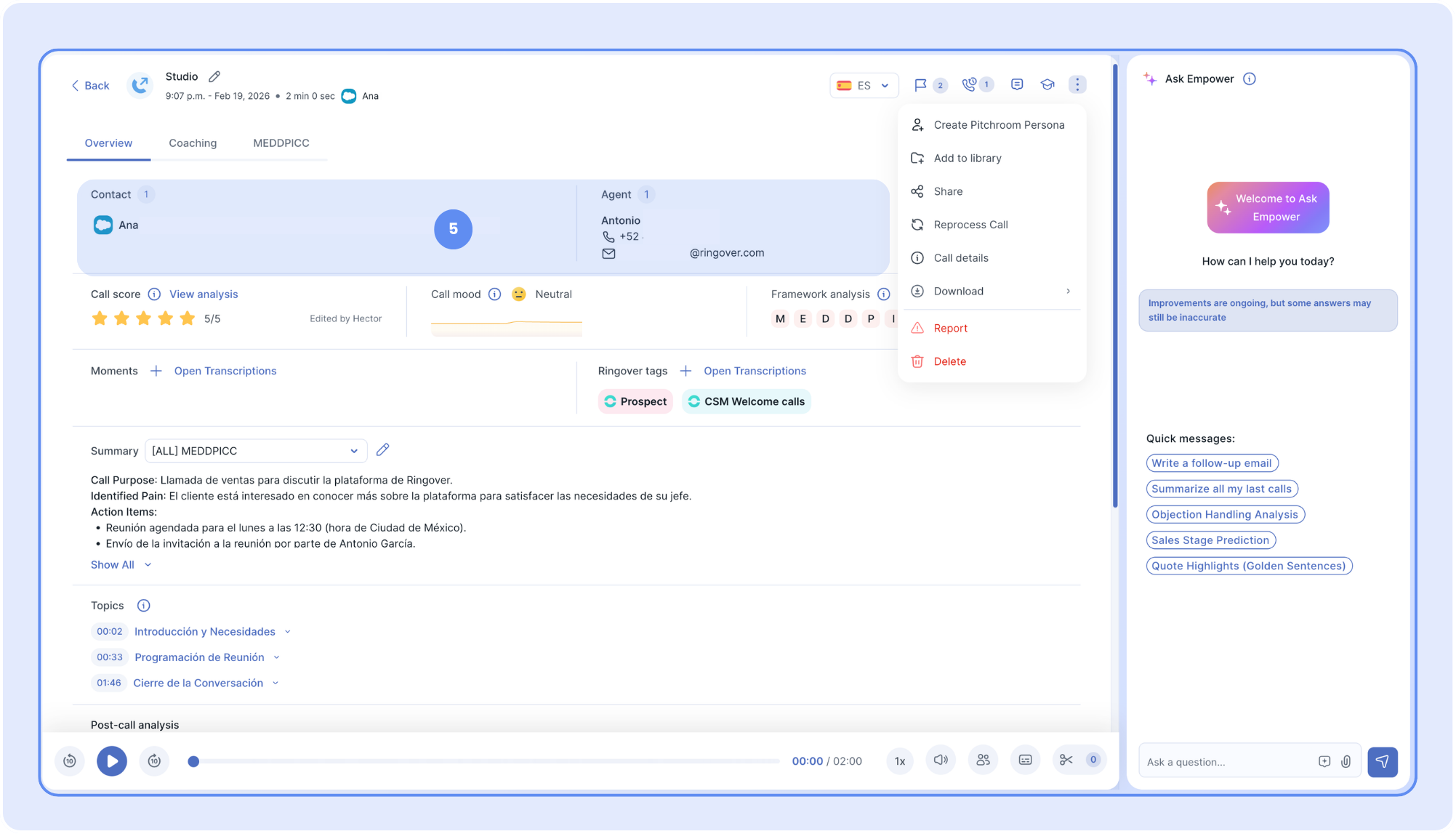Image resolution: width=1456 pixels, height=834 pixels.
Task: Select Reprocess Call from the menu
Action: point(970,225)
